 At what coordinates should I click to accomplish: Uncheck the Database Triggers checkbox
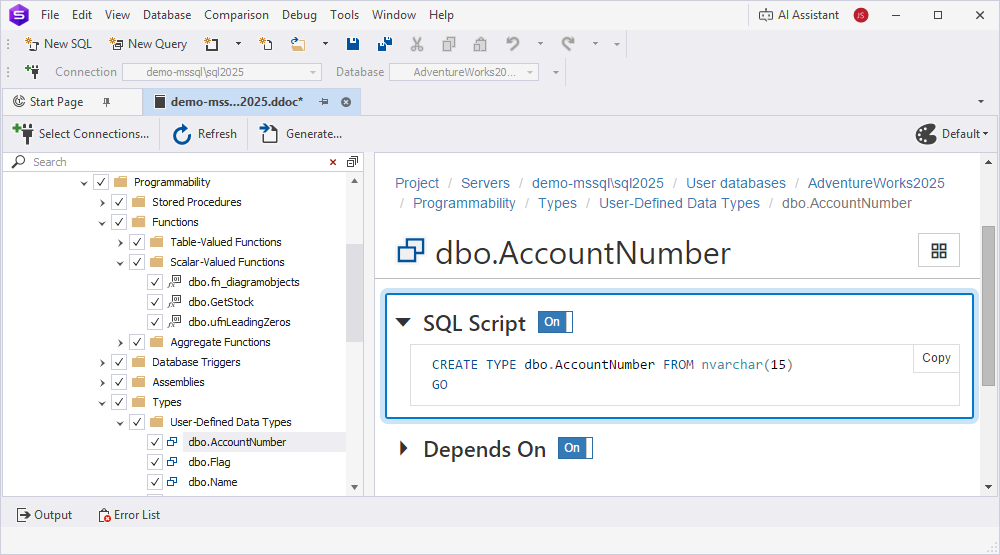[119, 362]
